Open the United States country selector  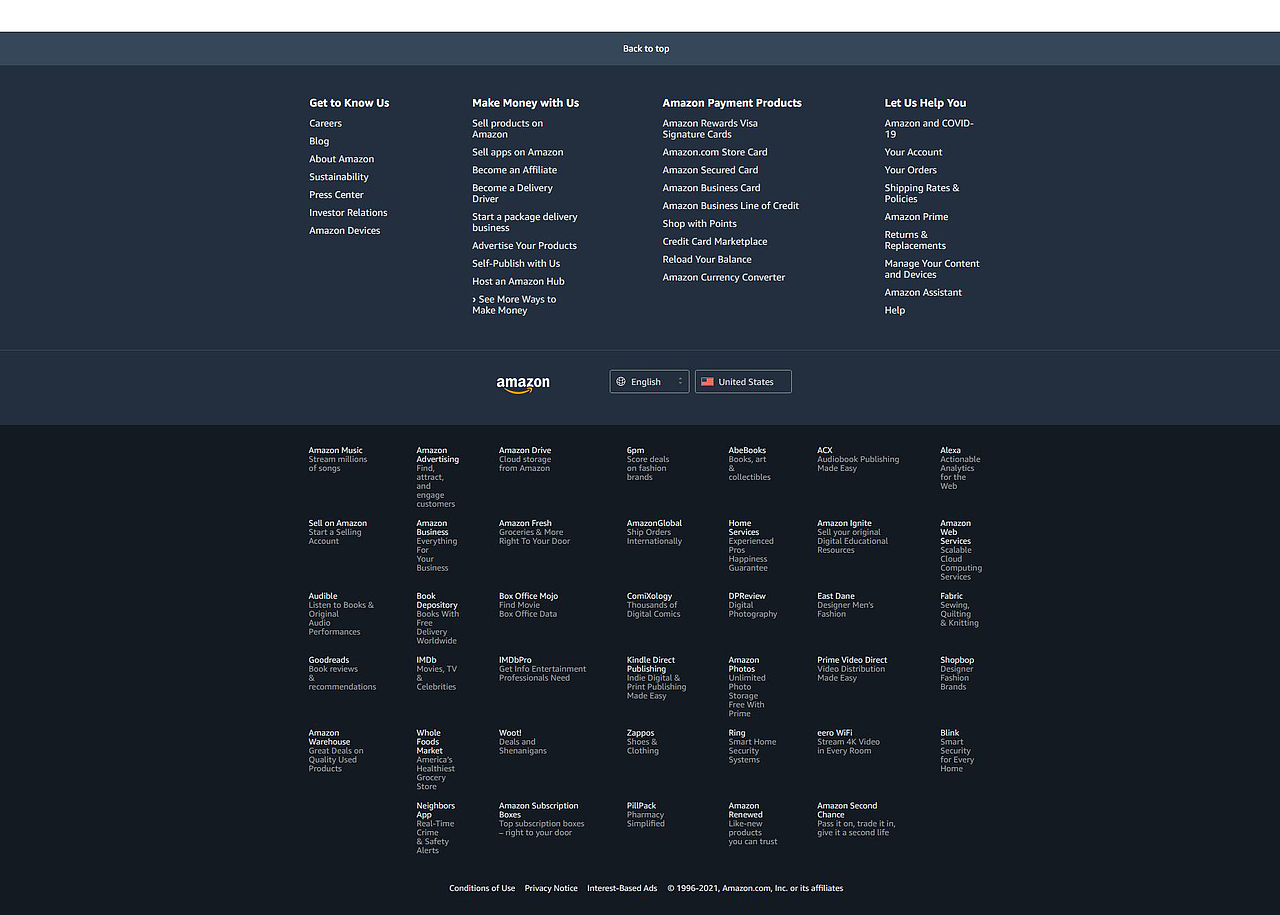743,382
